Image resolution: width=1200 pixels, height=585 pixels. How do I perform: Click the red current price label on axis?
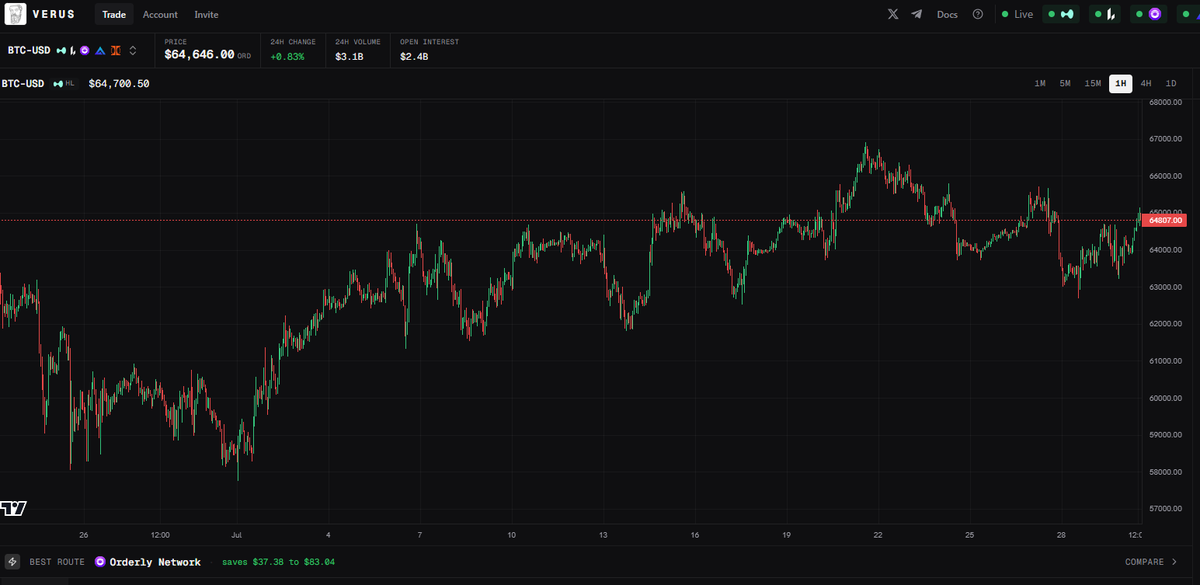pos(1166,220)
